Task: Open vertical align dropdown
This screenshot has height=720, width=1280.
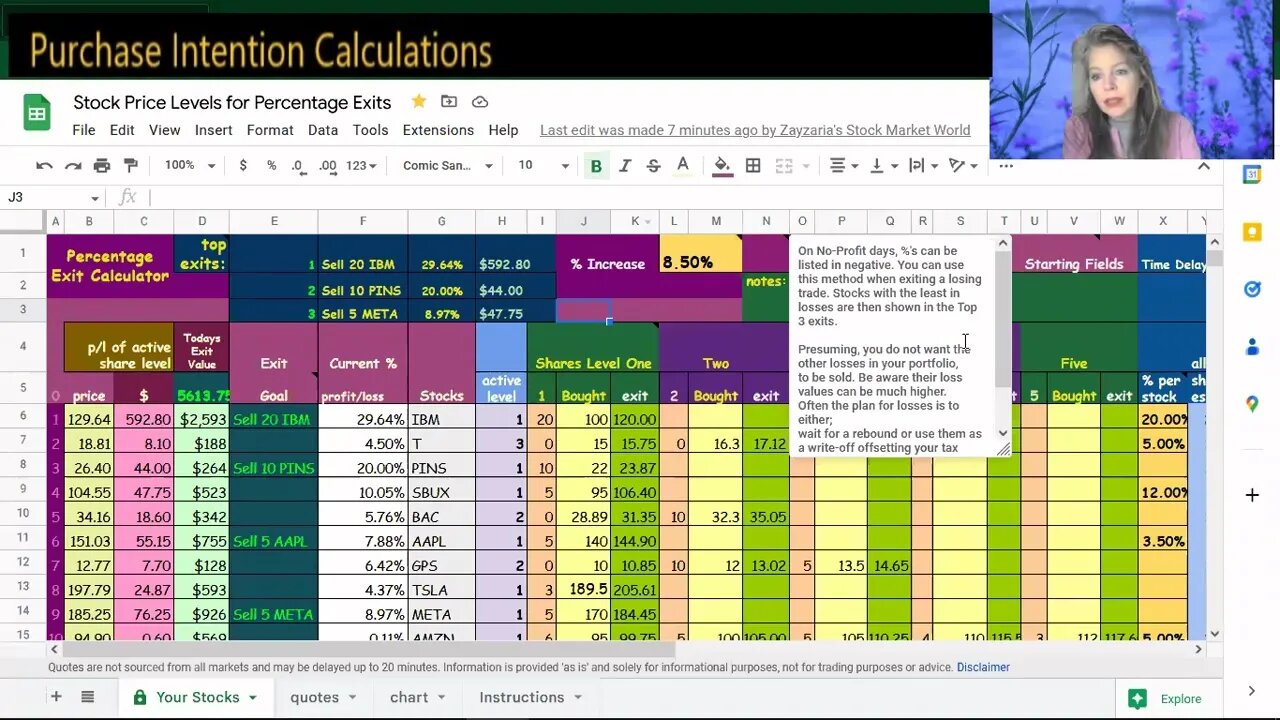Action: [x=884, y=166]
